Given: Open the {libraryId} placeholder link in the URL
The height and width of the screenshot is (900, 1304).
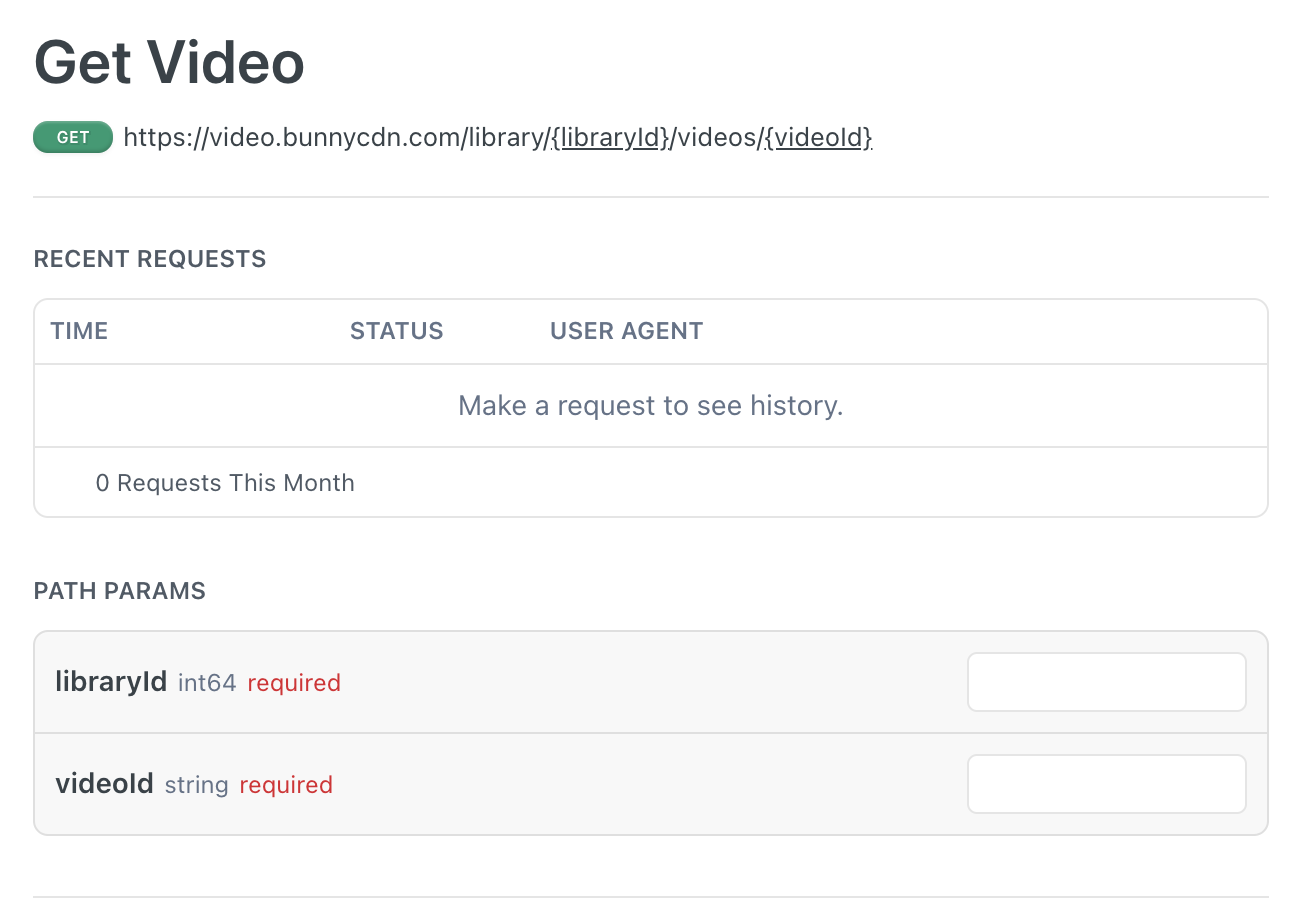Looking at the screenshot, I should [x=610, y=137].
